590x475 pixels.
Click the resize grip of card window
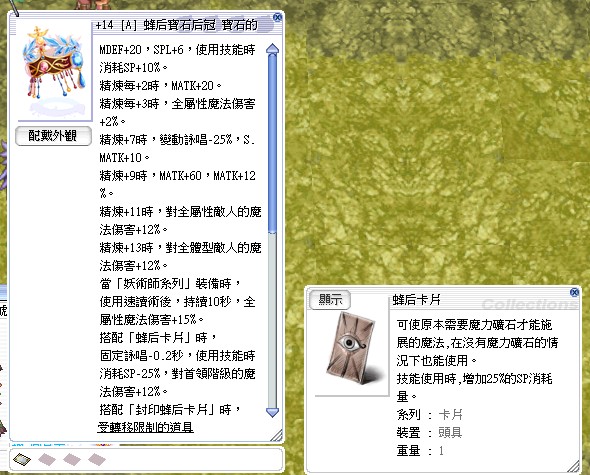tap(573, 466)
